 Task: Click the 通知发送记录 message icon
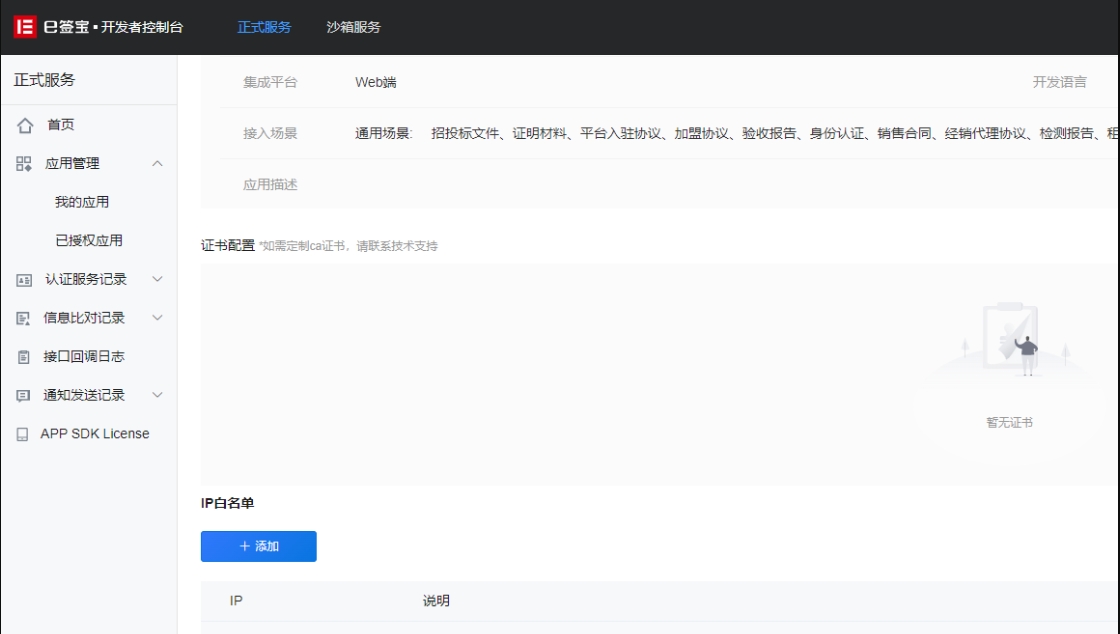pyautogui.click(x=24, y=396)
